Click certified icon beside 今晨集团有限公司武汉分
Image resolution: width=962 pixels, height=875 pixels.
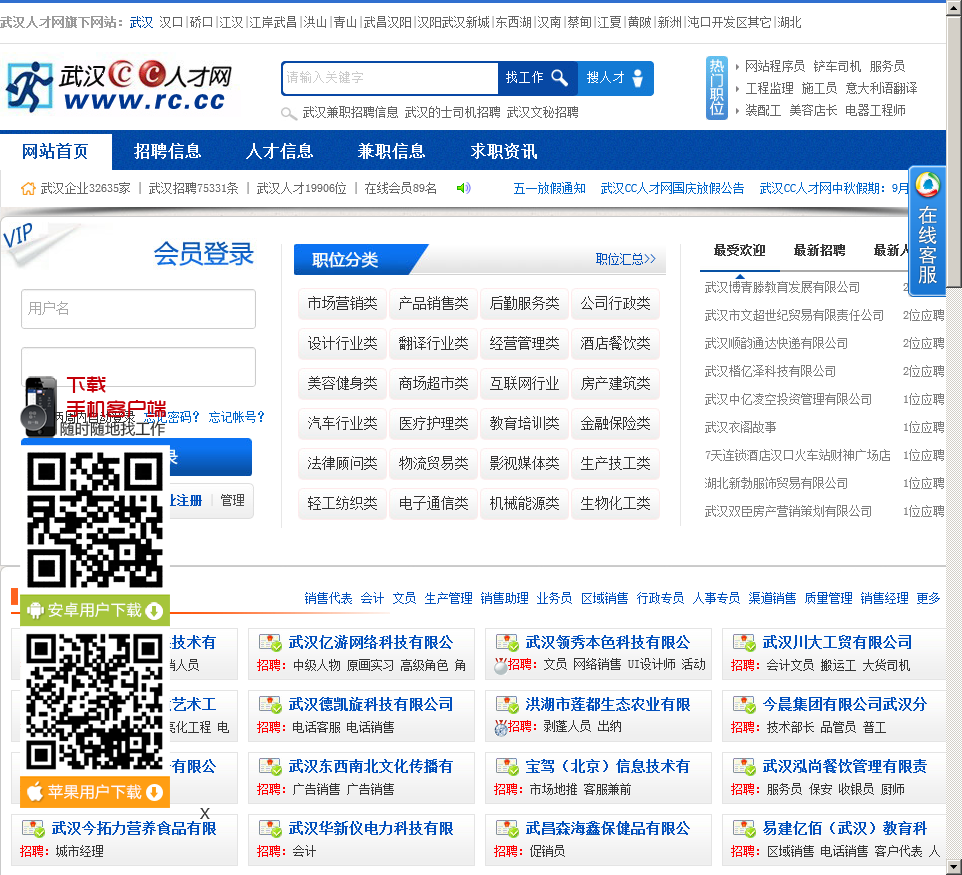pyautogui.click(x=744, y=705)
